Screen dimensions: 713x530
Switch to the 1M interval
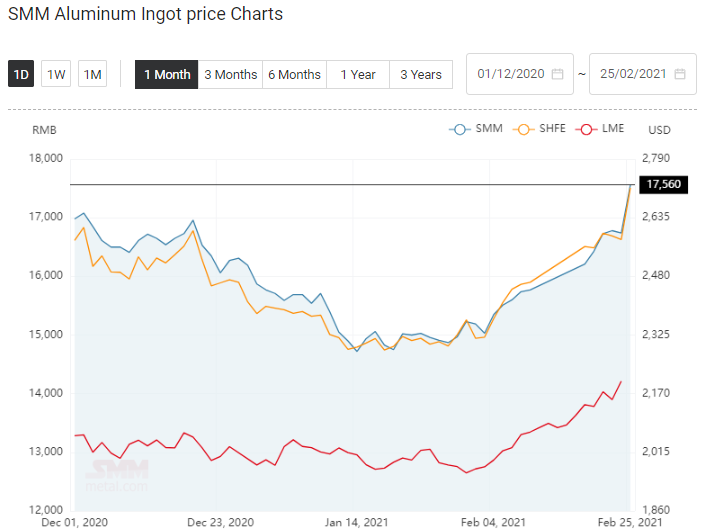tap(92, 74)
